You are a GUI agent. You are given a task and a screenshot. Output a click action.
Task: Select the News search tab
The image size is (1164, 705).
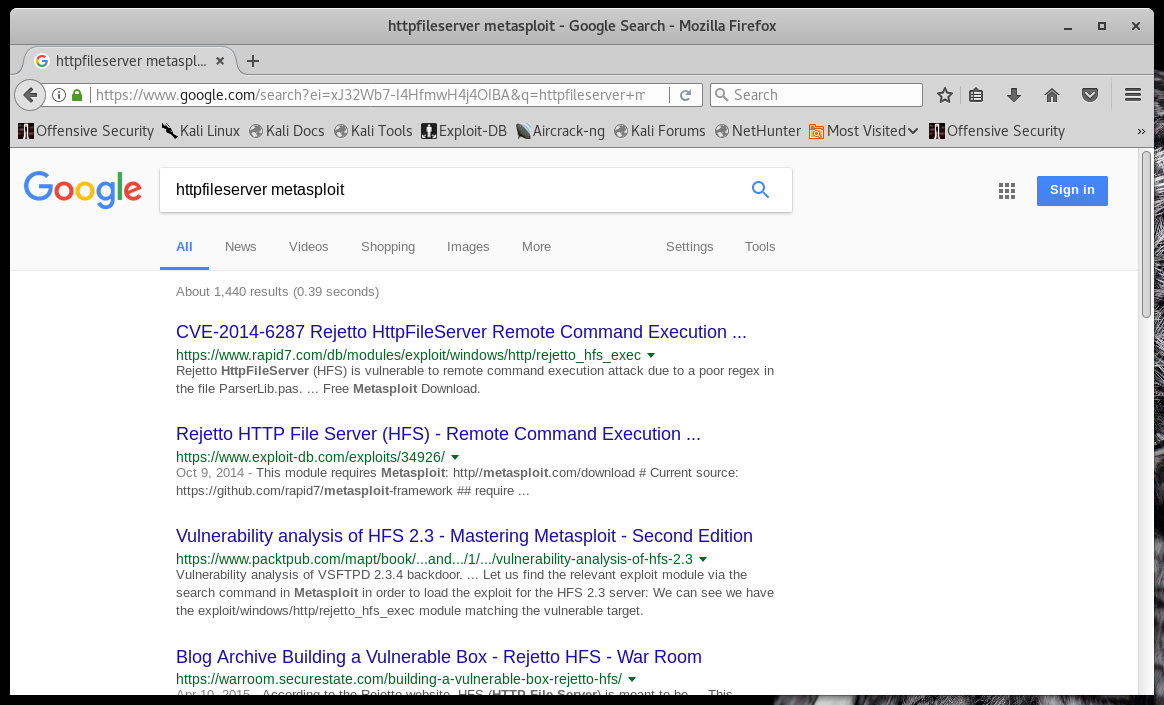click(240, 247)
